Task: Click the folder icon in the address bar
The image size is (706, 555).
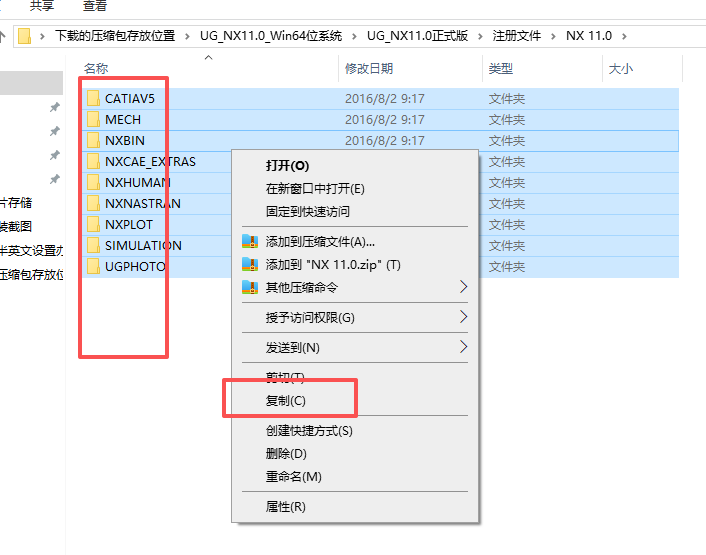Action: pos(24,36)
